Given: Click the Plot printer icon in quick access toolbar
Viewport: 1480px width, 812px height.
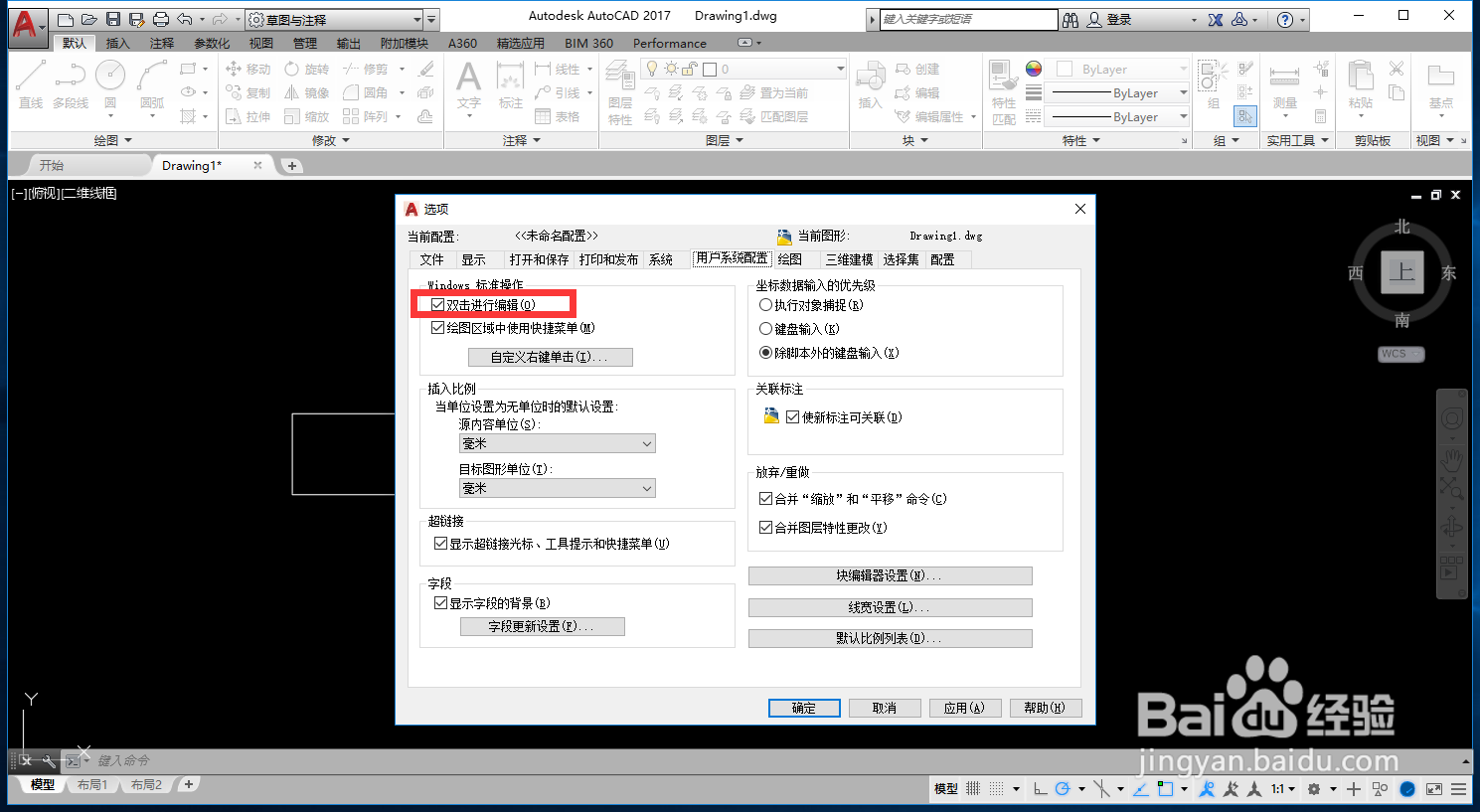Looking at the screenshot, I should [x=161, y=20].
